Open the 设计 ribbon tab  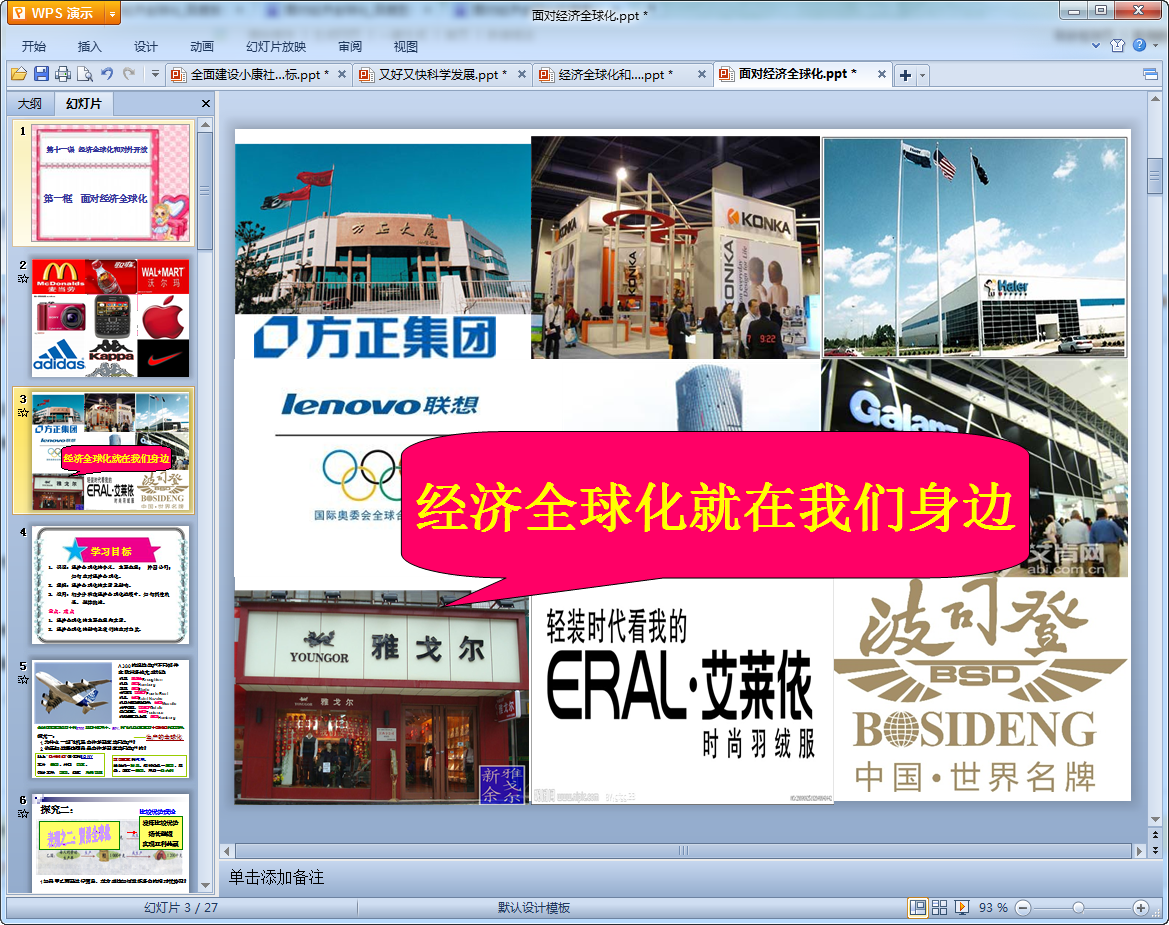click(x=145, y=46)
